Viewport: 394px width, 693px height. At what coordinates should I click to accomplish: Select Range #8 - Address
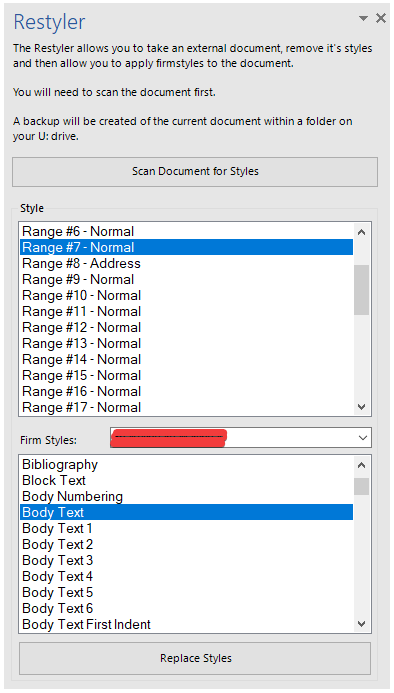coord(186,263)
